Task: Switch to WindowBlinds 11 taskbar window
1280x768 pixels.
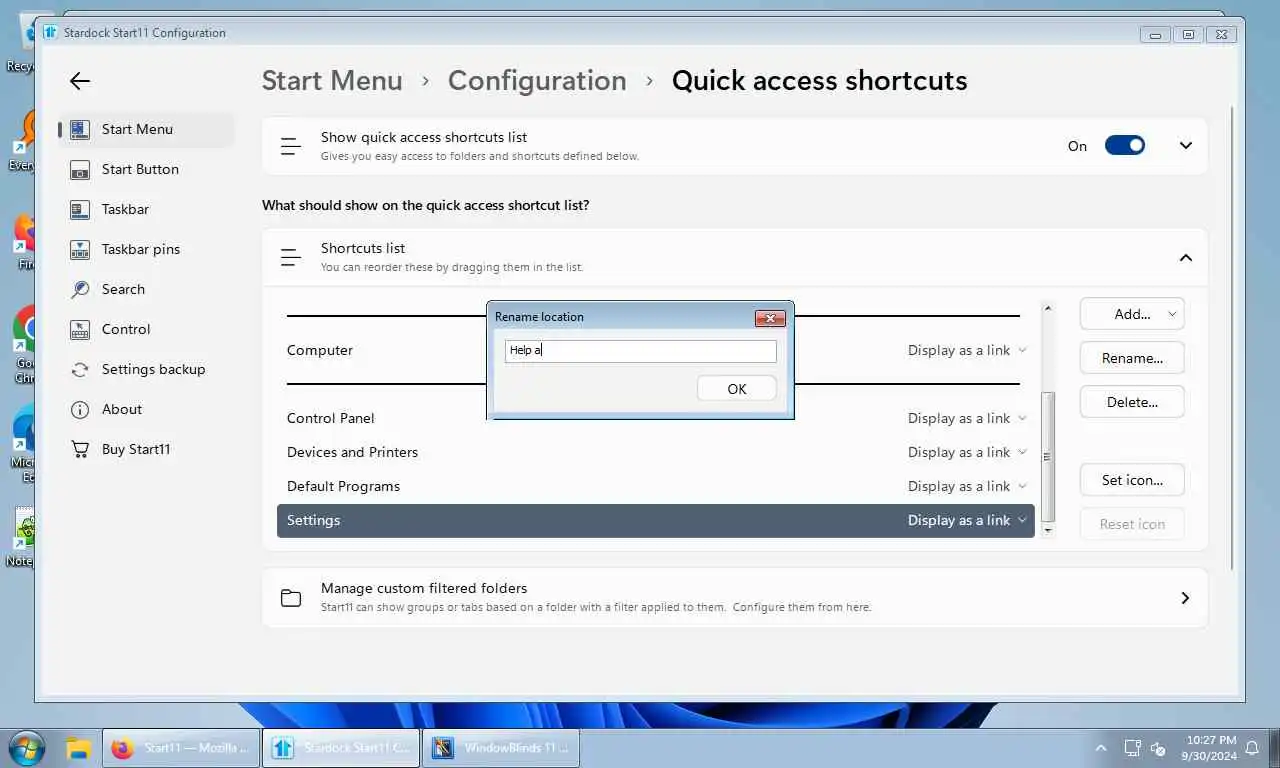Action: (x=501, y=748)
